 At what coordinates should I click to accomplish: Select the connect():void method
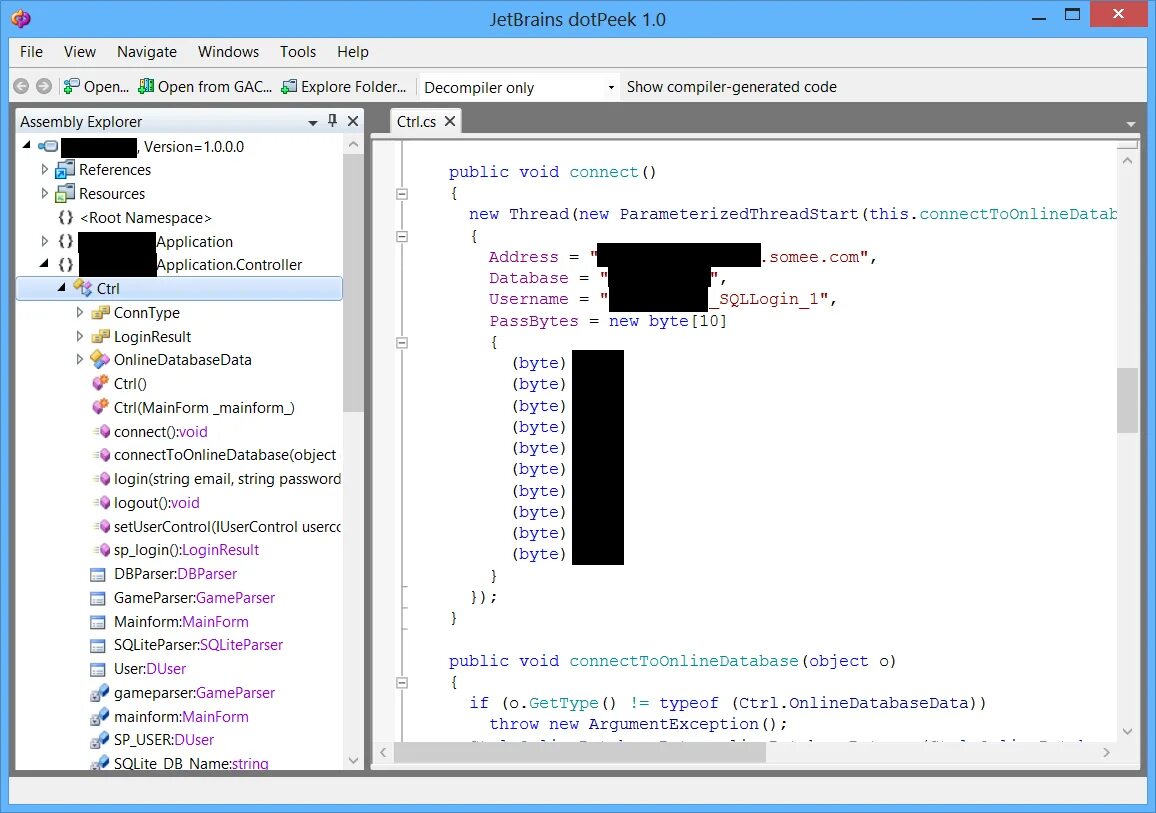(161, 432)
